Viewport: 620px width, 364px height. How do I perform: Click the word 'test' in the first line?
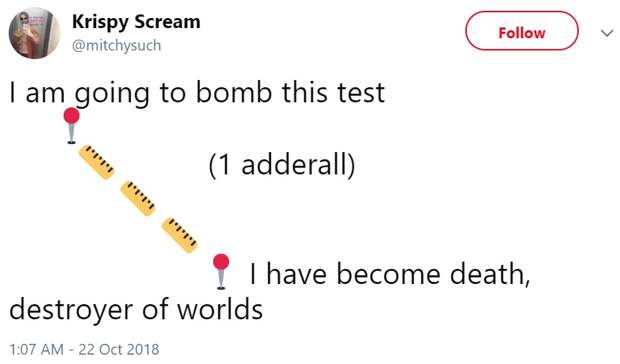[361, 93]
